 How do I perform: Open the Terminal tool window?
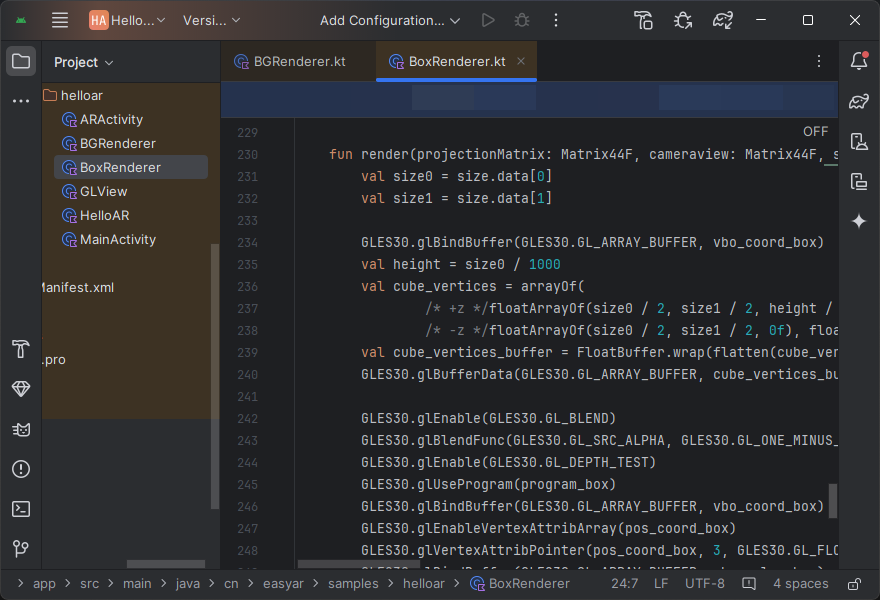[x=20, y=509]
